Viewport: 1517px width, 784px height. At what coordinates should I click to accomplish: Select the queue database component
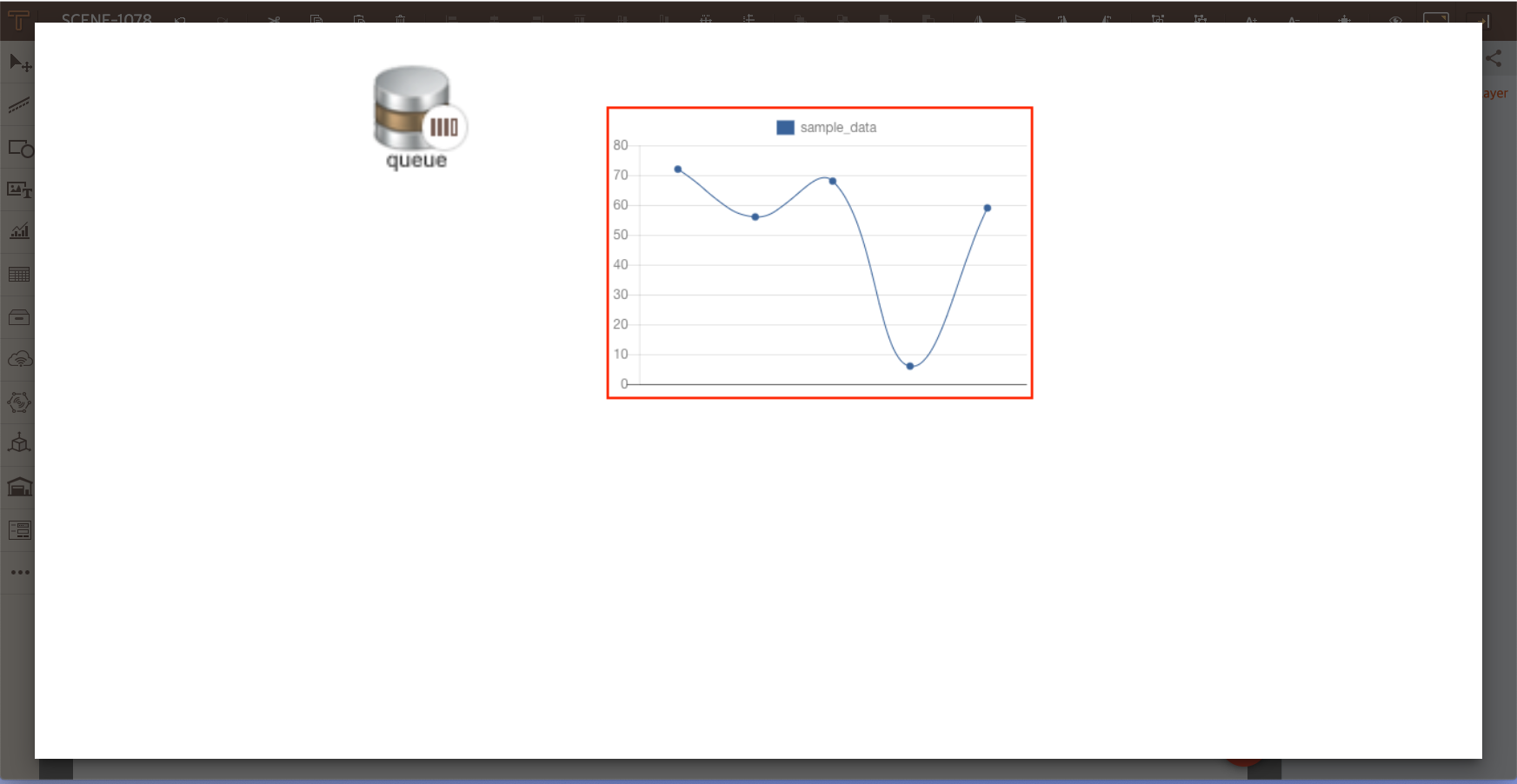click(x=419, y=117)
